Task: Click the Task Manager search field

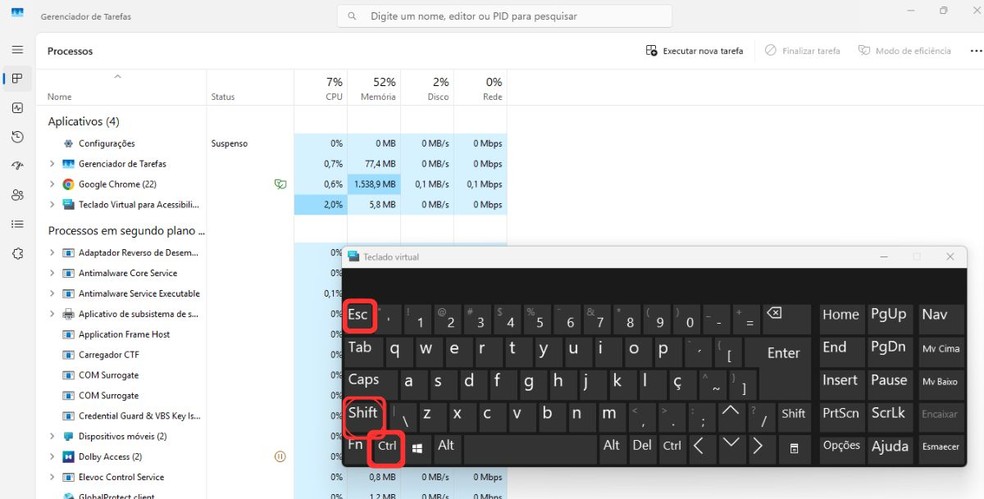Action: [x=505, y=16]
